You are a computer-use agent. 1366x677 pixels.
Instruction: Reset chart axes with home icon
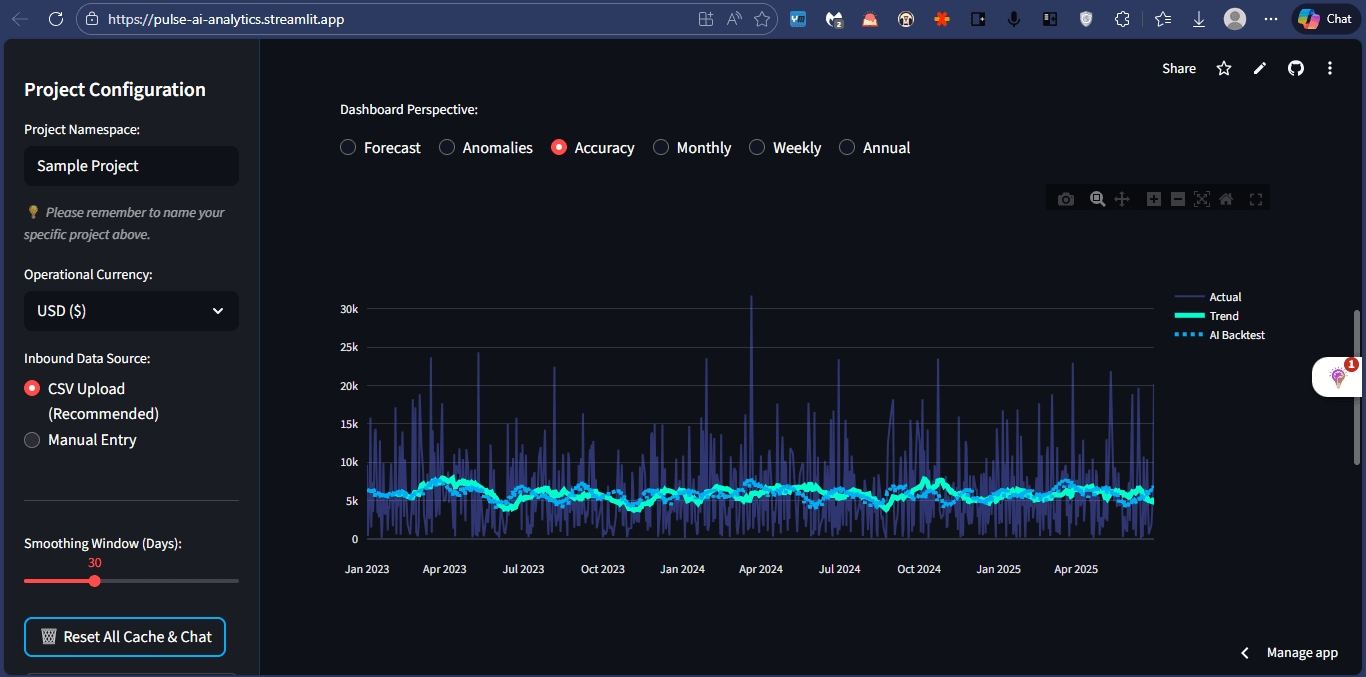[1226, 199]
